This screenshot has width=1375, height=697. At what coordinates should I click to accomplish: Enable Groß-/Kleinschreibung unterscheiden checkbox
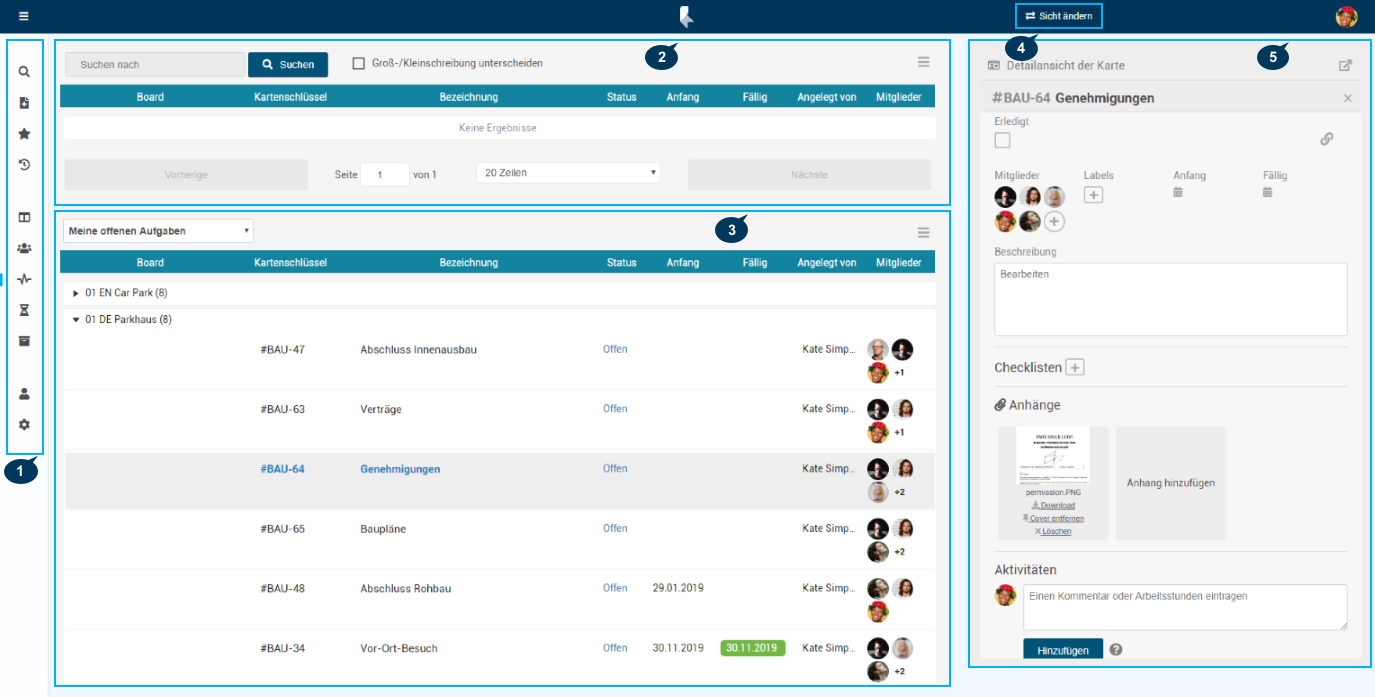tap(358, 64)
